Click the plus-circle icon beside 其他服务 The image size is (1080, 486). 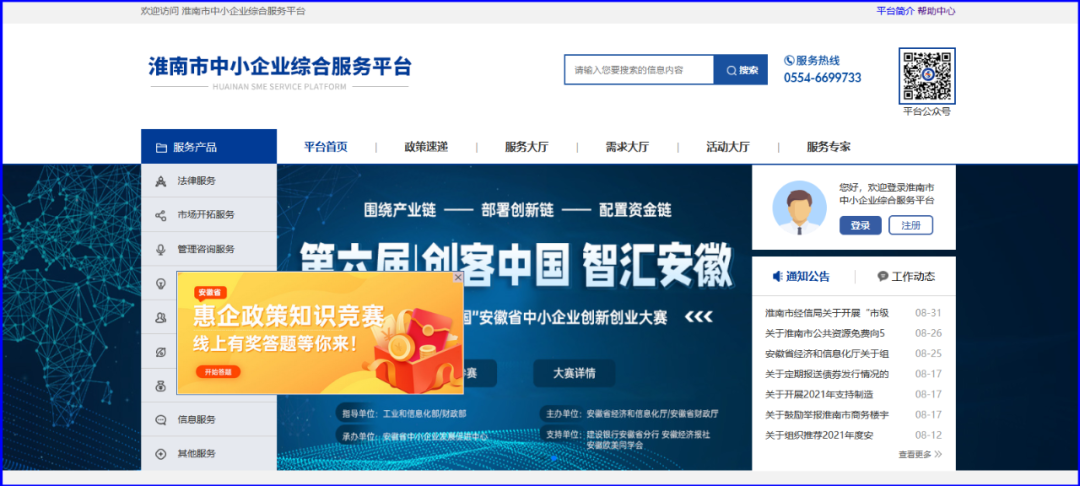[160, 454]
